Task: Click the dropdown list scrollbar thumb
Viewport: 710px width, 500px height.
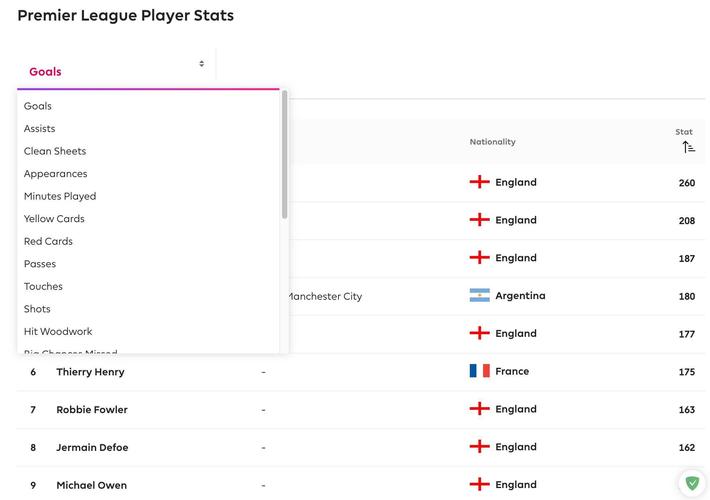Action: tap(284, 154)
